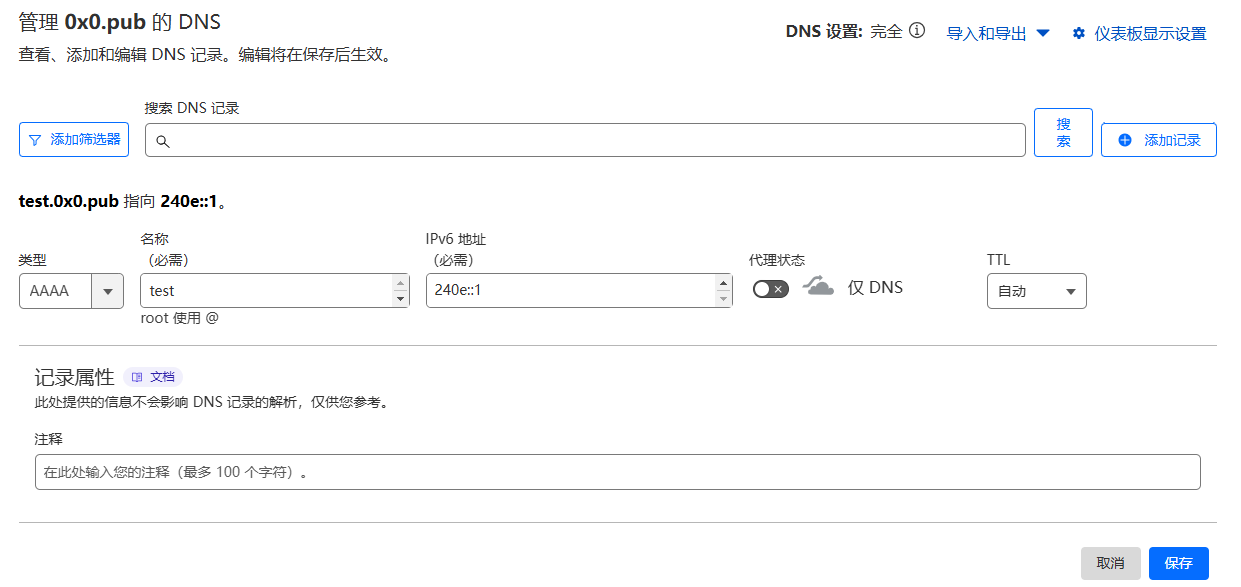Viewport: 1241px width, 587px height.
Task: Click the comment input field
Action: point(617,472)
